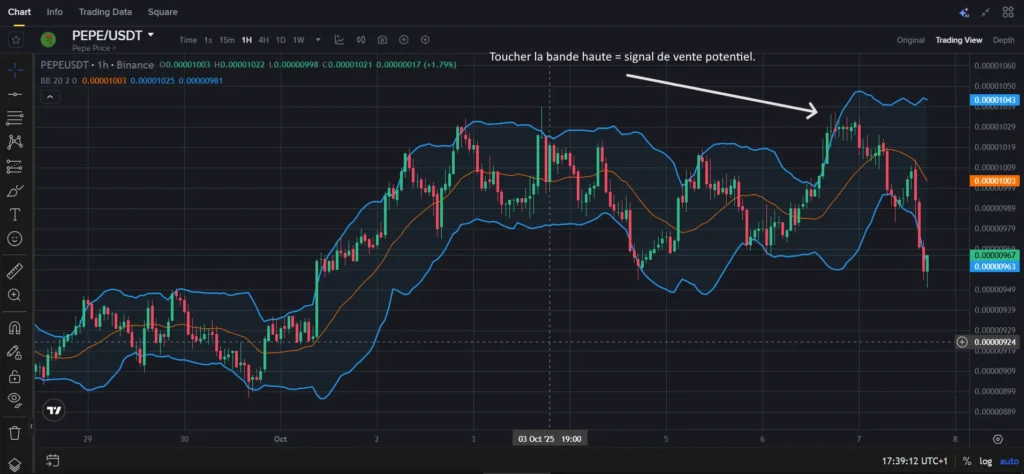
Task: Open chart settings hexagon icon in toolbar
Action: click(x=425, y=40)
